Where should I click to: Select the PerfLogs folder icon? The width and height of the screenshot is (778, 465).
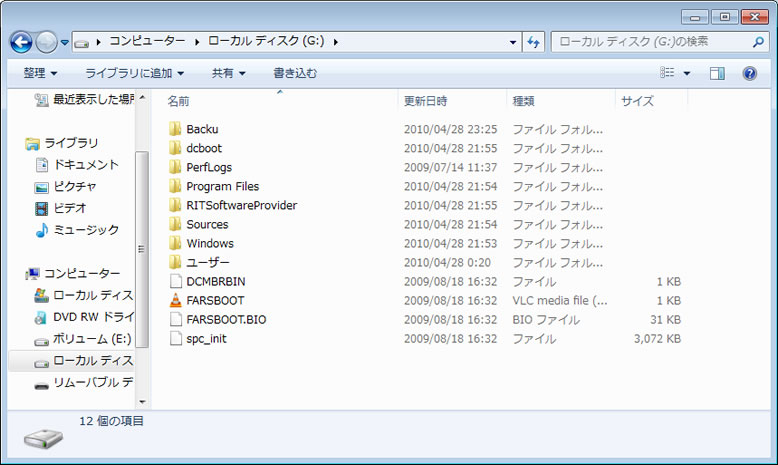tap(175, 167)
